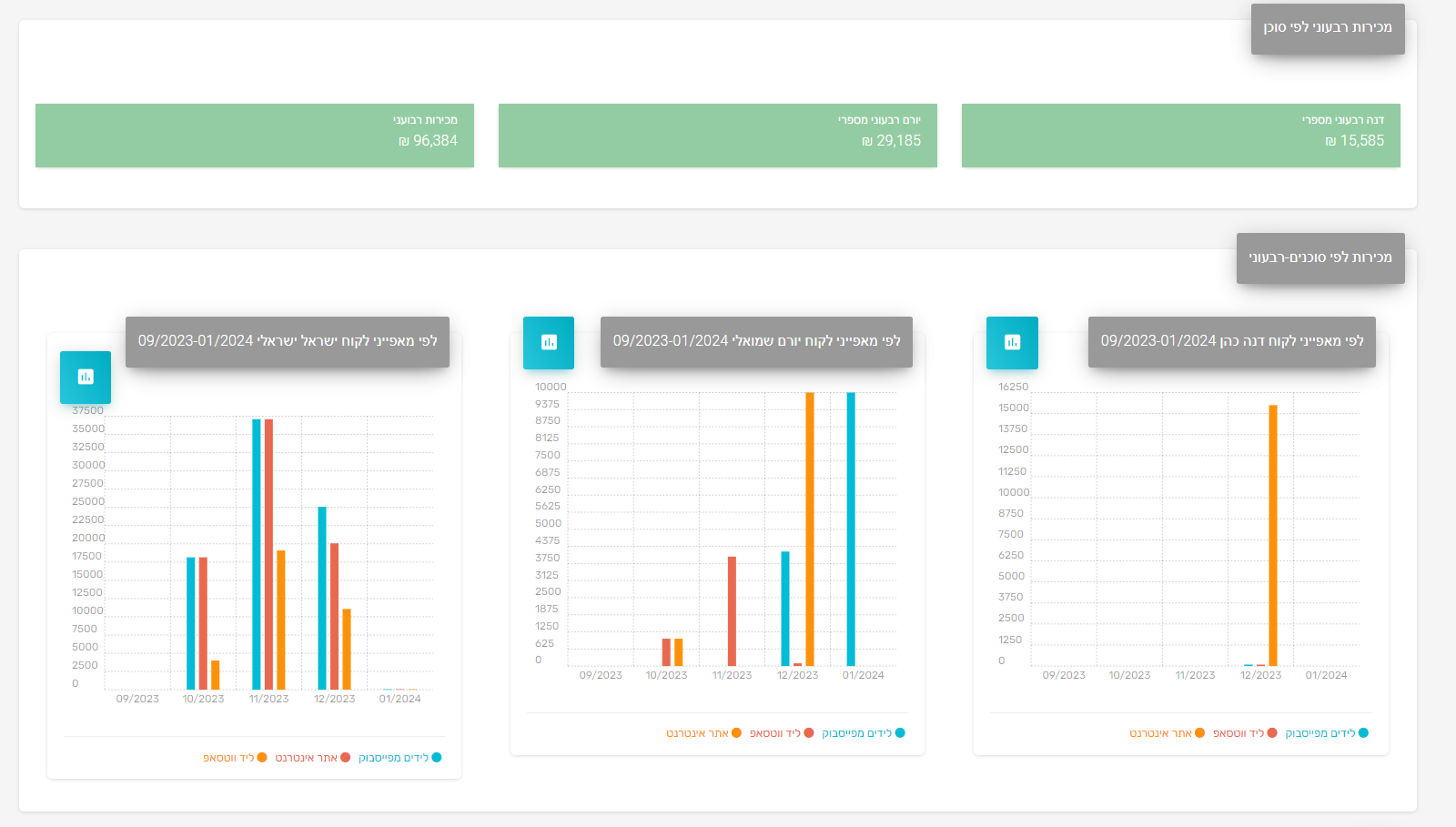Toggle red ליד ווטסאפ legend in יורם שמואלי chart
Screen dimensions: 1456x827
[x=782, y=733]
